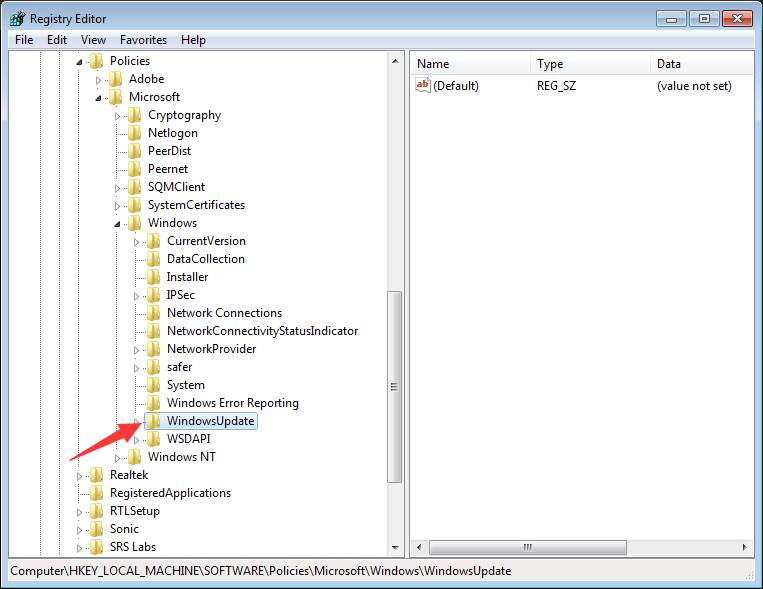Click the DataCollection folder icon
This screenshot has height=589, width=763.
(153, 259)
